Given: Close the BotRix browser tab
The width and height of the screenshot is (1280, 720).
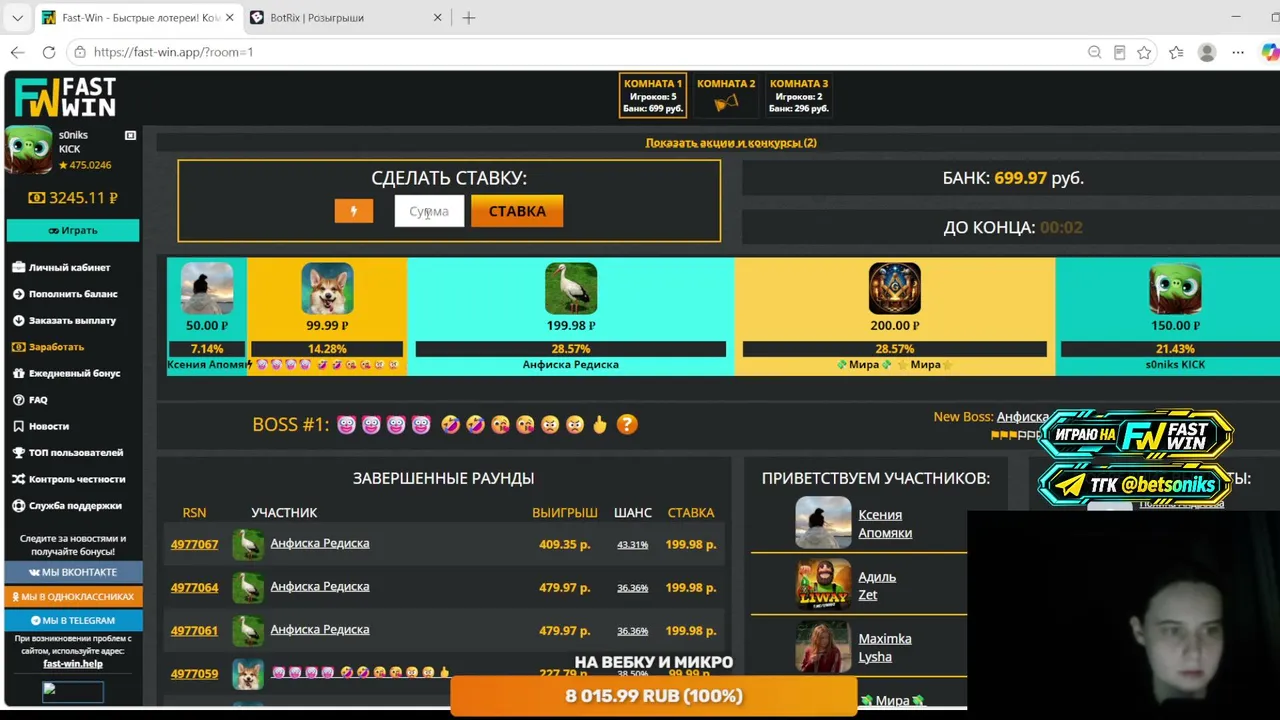Looking at the screenshot, I should [437, 18].
